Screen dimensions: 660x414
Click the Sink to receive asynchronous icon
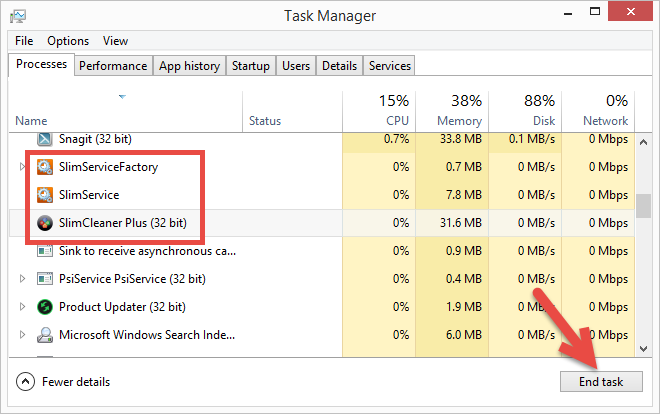(45, 251)
